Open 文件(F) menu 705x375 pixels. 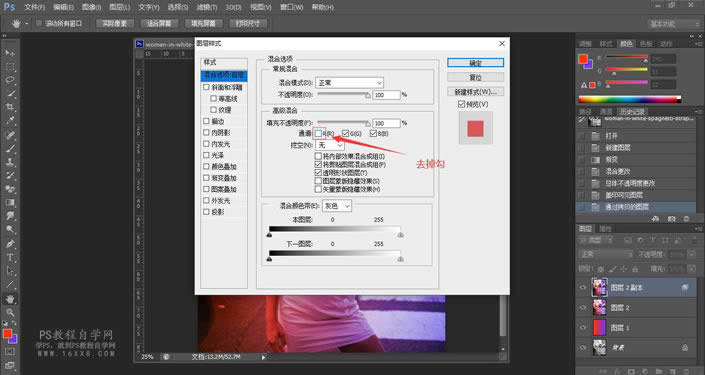click(x=34, y=7)
